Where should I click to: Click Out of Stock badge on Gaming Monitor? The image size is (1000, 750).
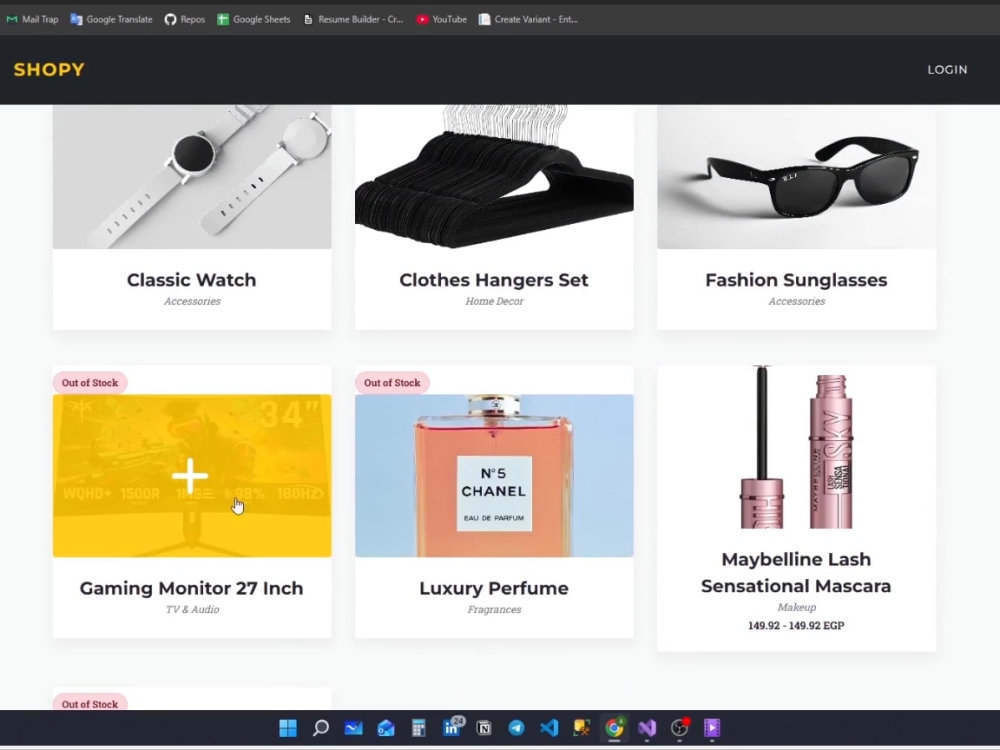point(90,383)
